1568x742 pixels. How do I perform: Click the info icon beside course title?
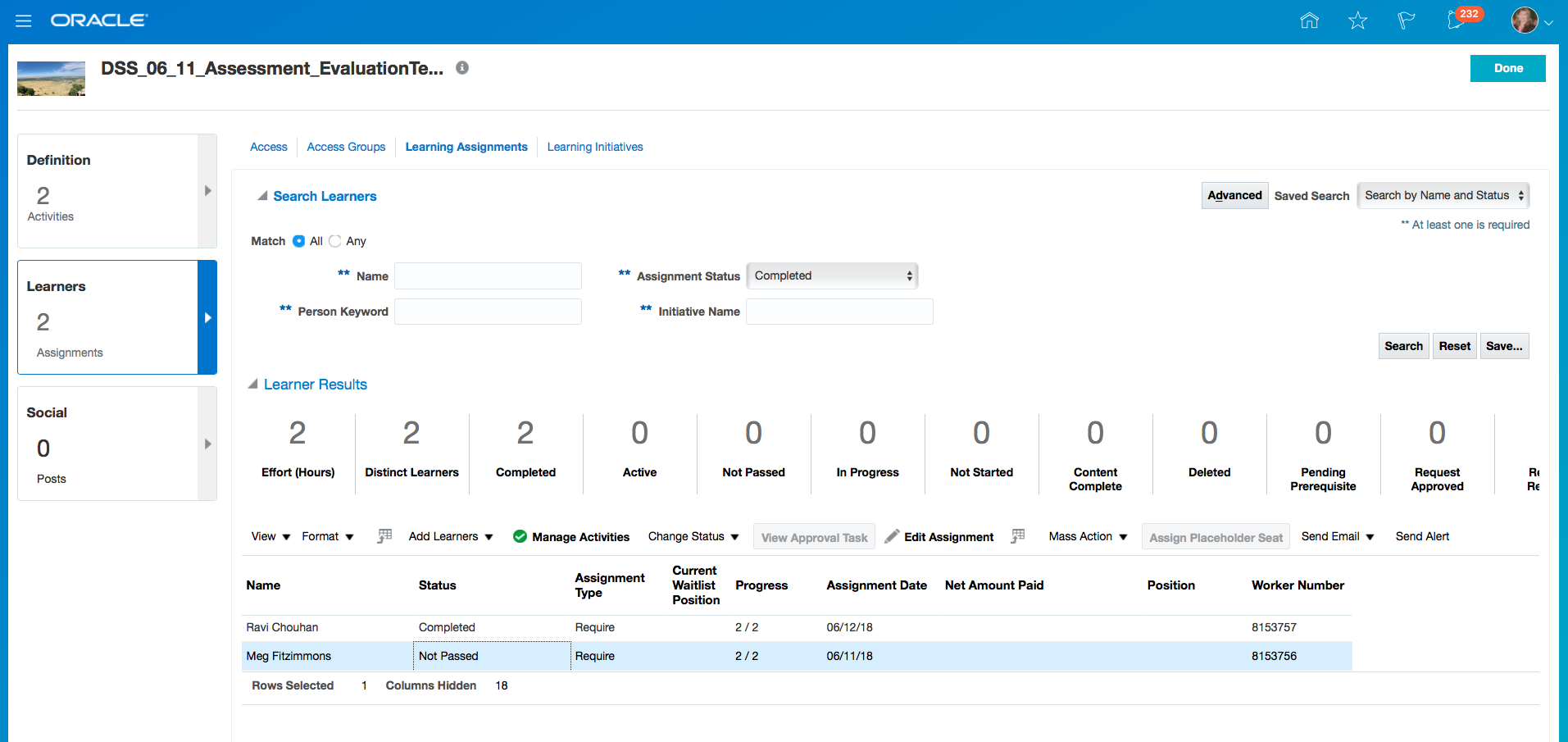coord(462,68)
